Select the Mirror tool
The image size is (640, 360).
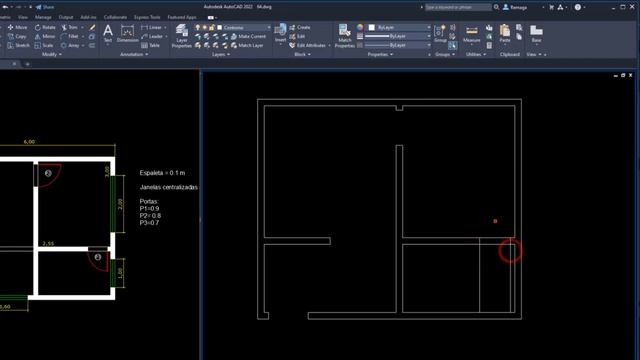[x=45, y=36]
